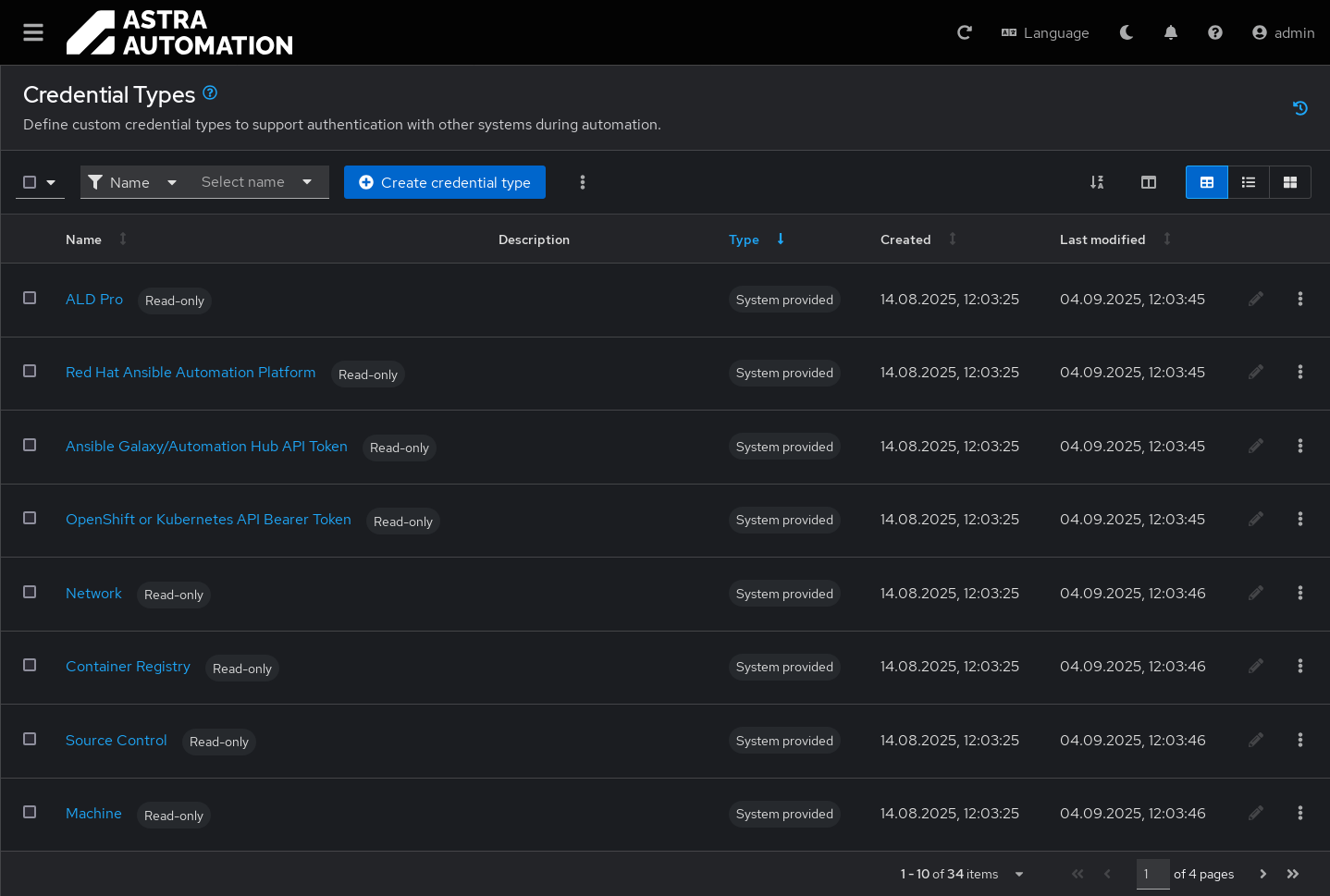
Task: Expand the Name filter type dropdown
Action: tap(132, 182)
